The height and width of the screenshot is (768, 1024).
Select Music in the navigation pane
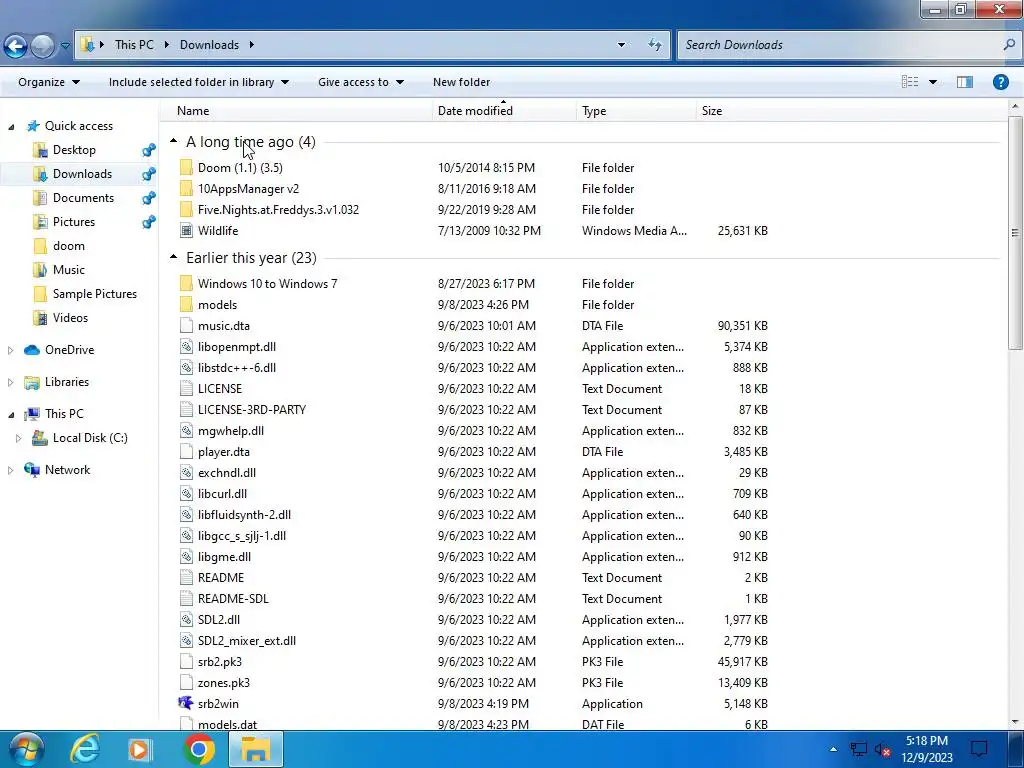coord(69,270)
